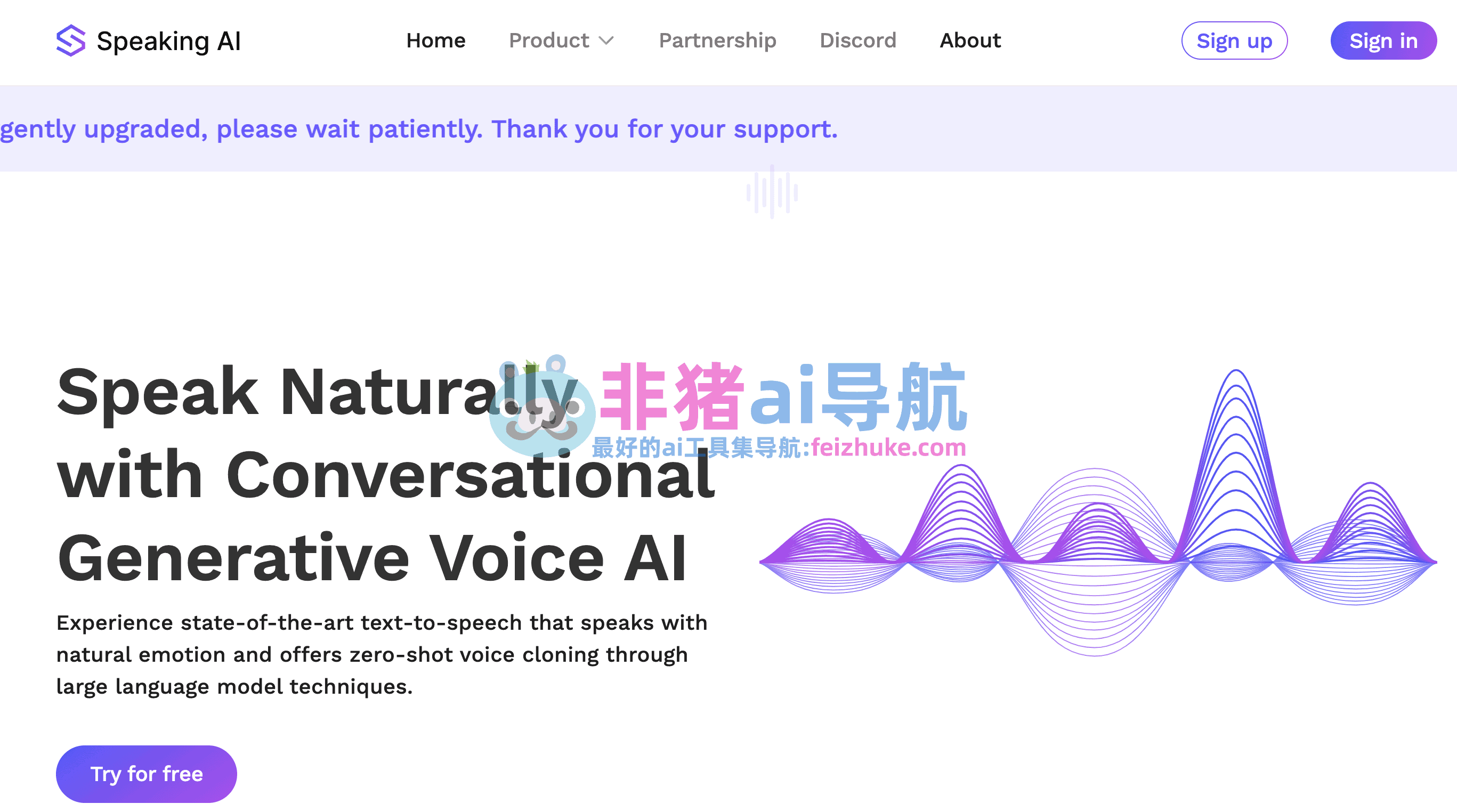This screenshot has width=1457, height=812.
Task: Open the Partnership page
Action: coord(717,40)
